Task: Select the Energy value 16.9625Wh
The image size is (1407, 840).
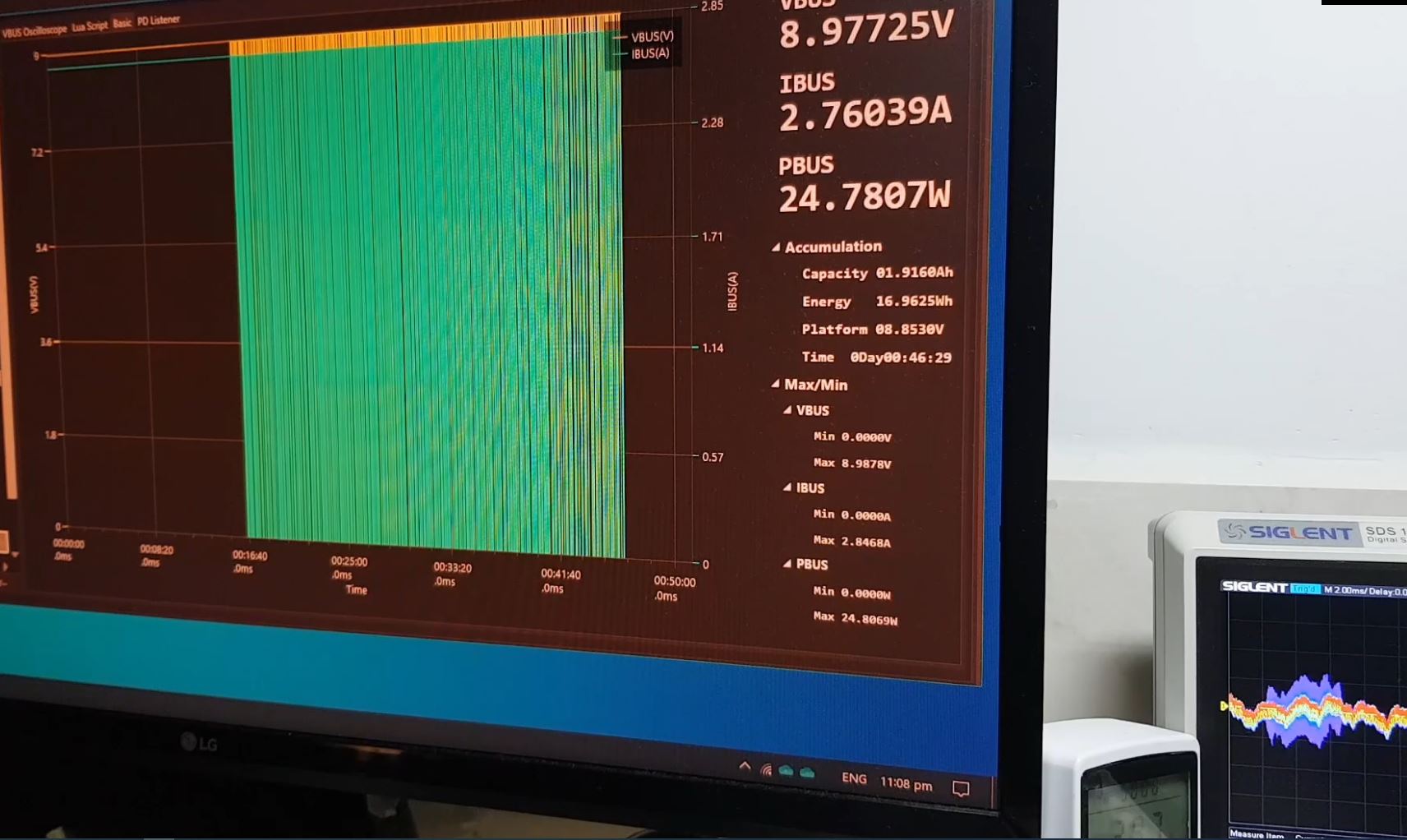Action: click(x=914, y=301)
